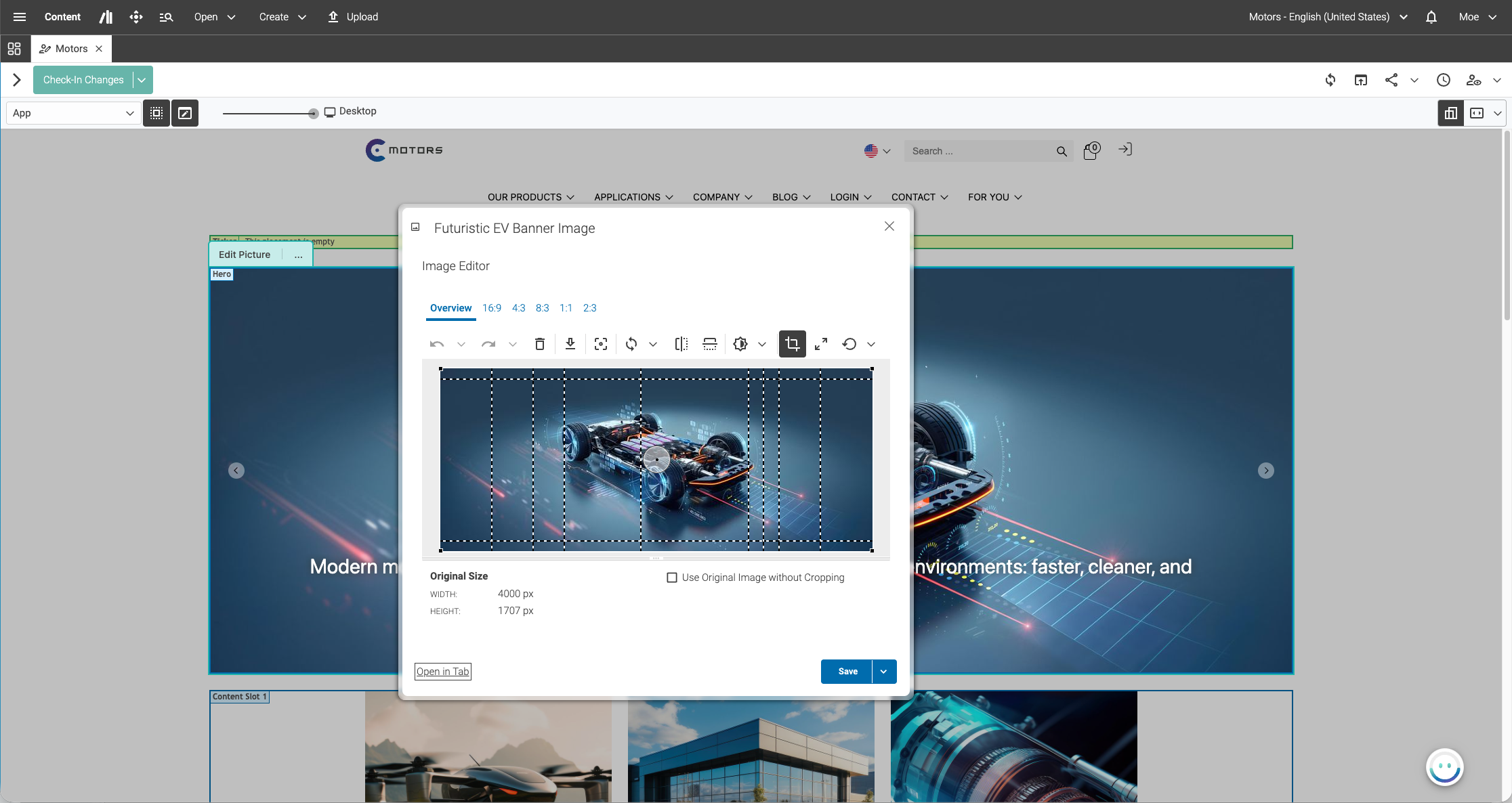Switch to the 16:9 crop tab
The width and height of the screenshot is (1512, 803).
[x=491, y=308]
